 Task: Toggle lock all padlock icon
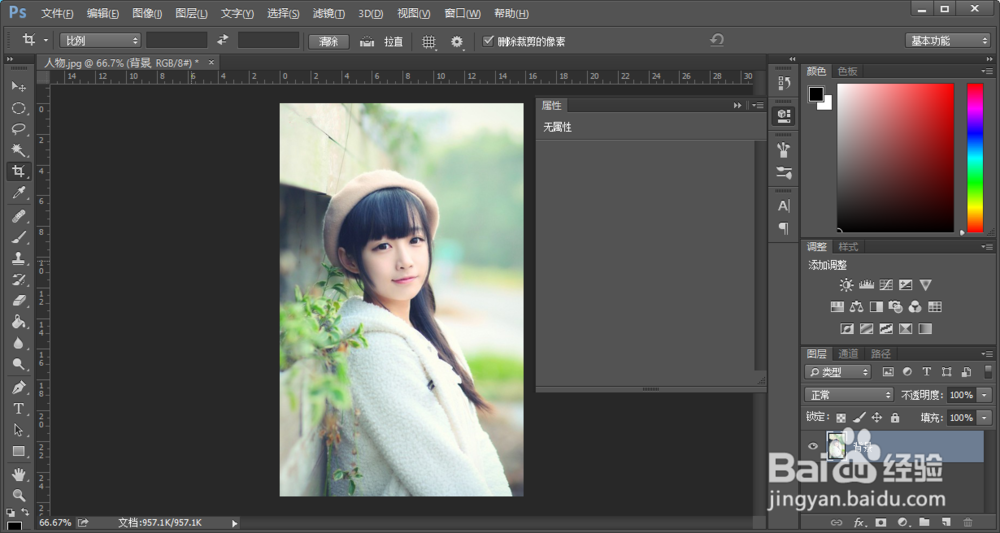point(895,418)
